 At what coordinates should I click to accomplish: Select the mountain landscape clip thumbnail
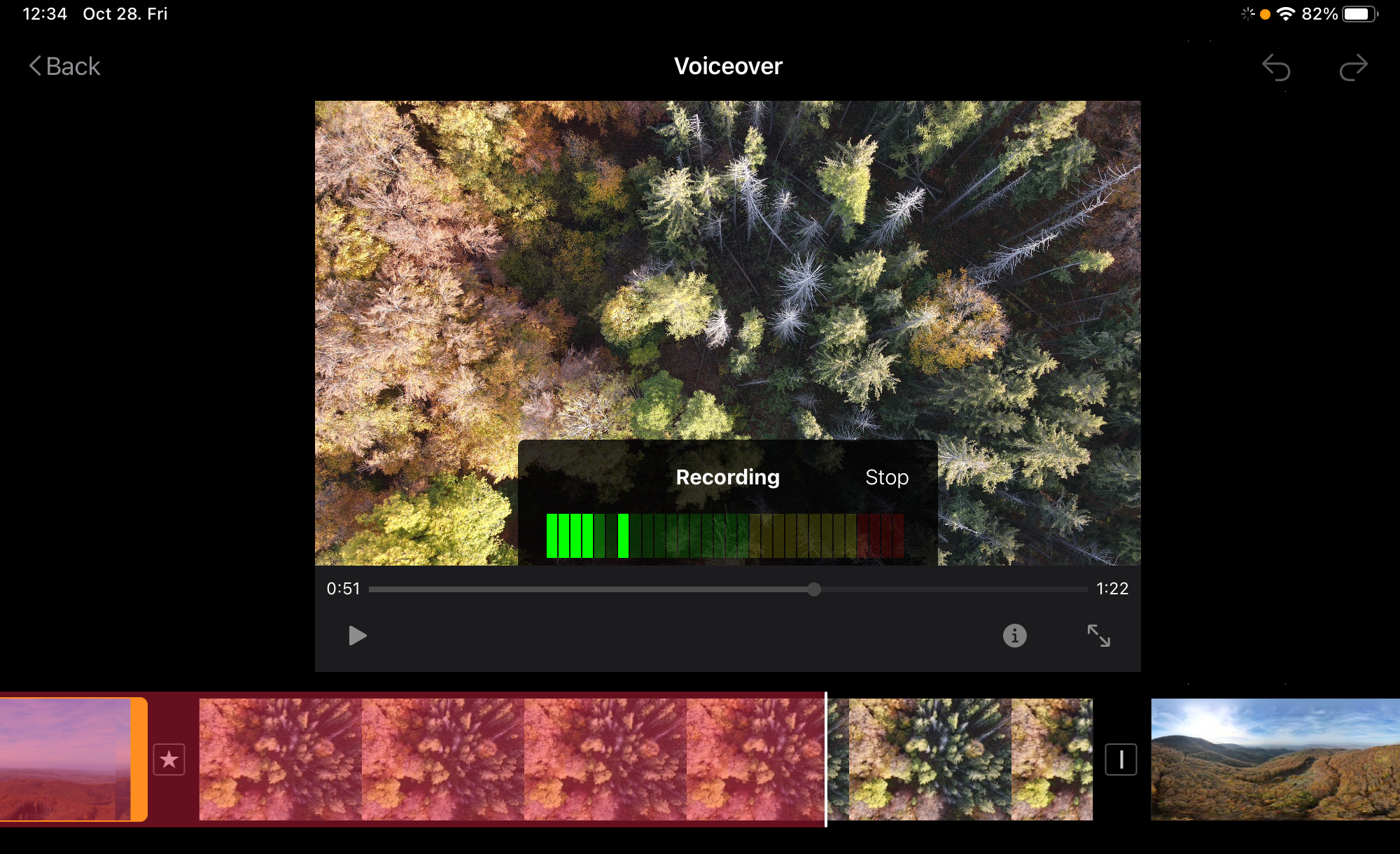click(x=1275, y=759)
